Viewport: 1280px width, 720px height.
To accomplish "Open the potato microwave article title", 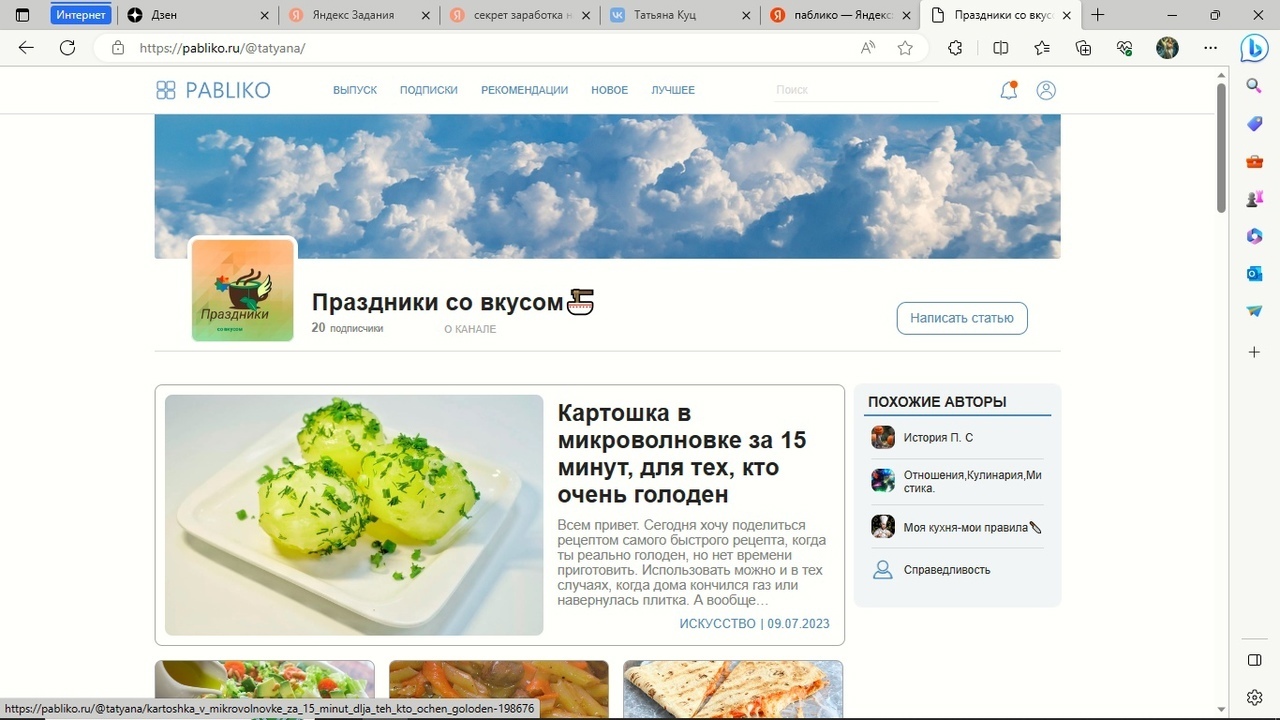I will coord(681,454).
